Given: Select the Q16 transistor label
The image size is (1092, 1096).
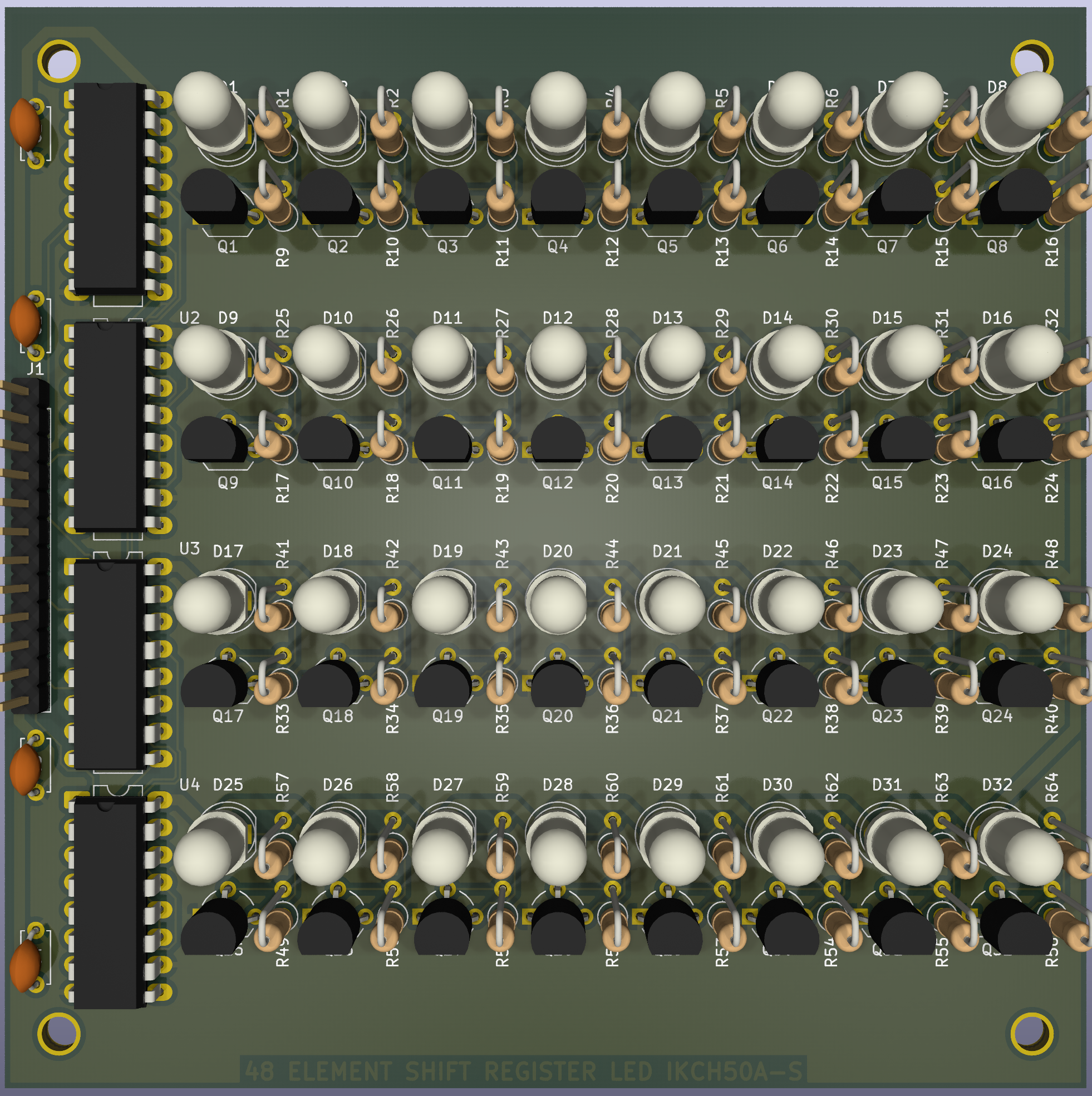Looking at the screenshot, I should pyautogui.click(x=997, y=483).
